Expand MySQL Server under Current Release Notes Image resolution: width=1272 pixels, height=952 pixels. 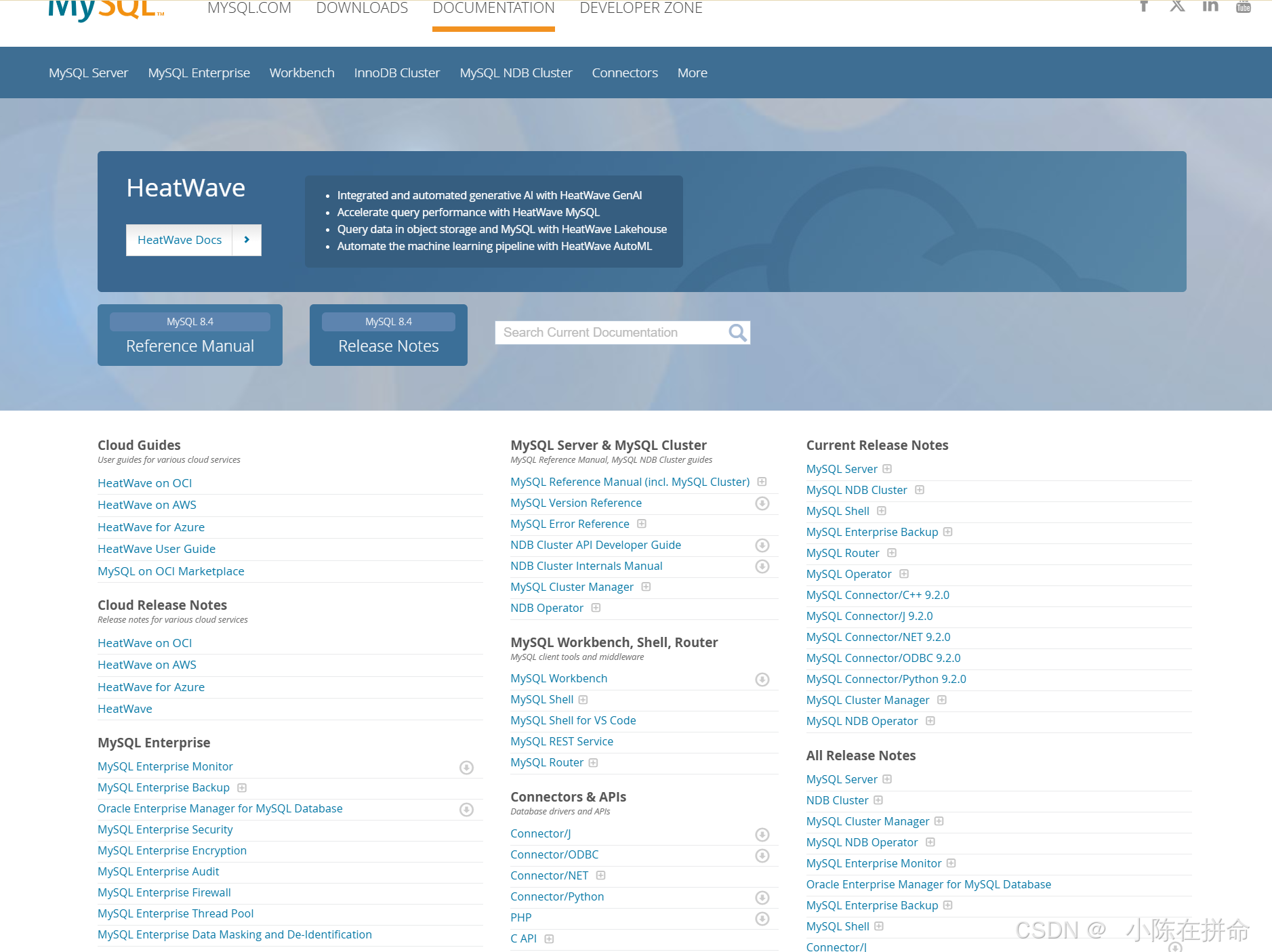coord(887,469)
